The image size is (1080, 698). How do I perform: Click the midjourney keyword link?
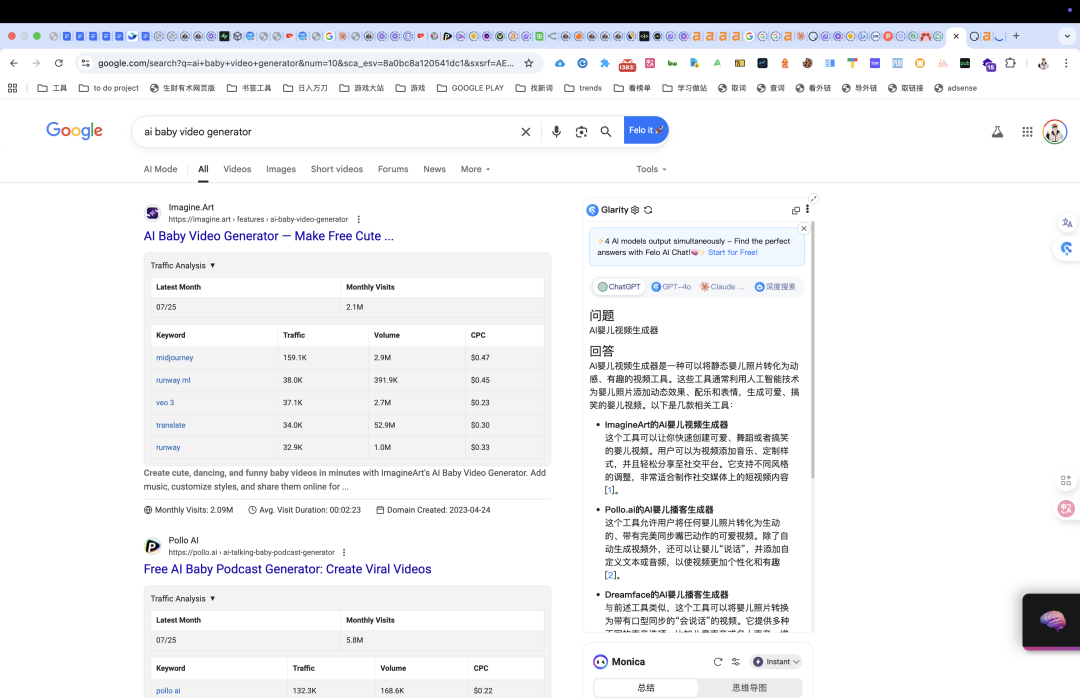(x=174, y=358)
